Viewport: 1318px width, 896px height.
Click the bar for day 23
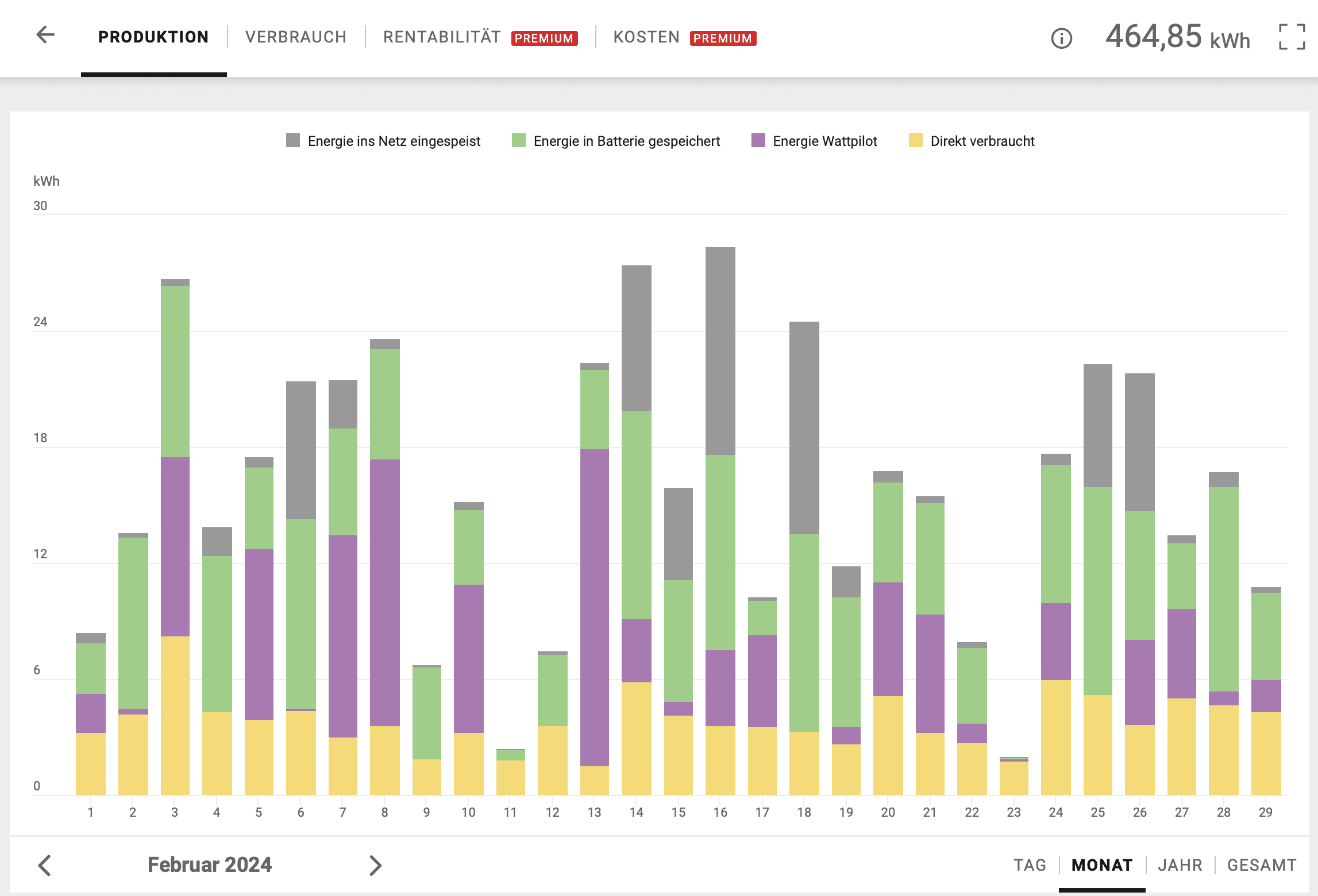click(x=1014, y=776)
